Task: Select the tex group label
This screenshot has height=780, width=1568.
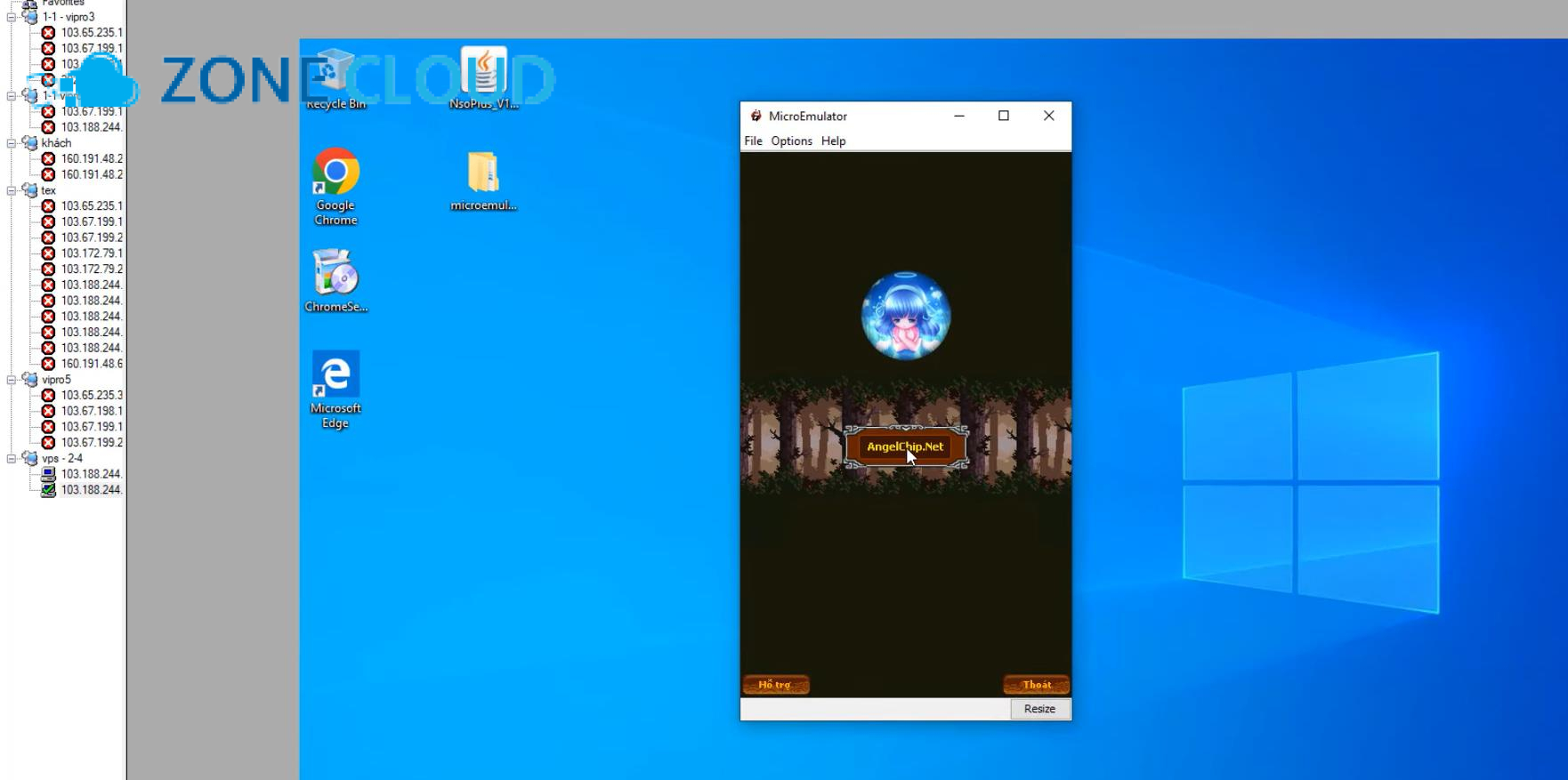Action: click(49, 190)
